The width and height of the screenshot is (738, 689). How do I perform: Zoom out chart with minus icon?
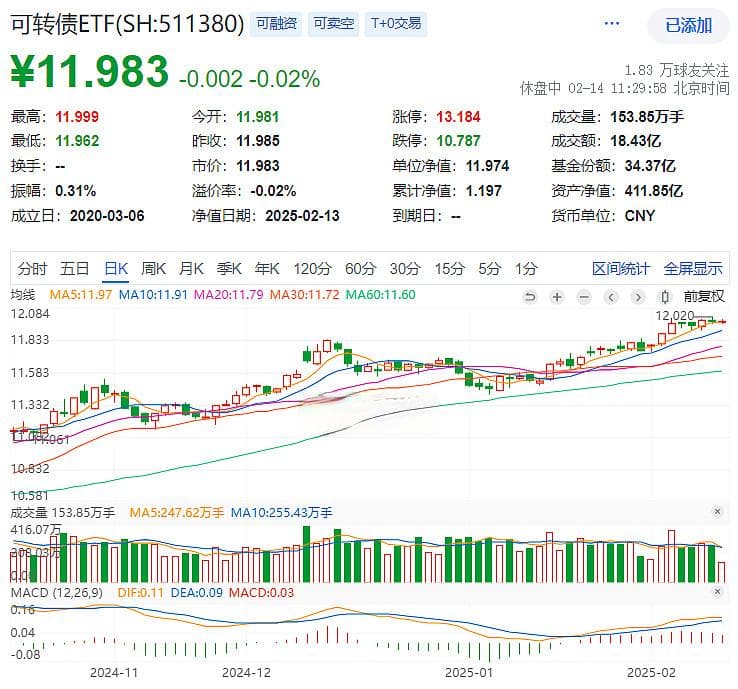point(584,297)
